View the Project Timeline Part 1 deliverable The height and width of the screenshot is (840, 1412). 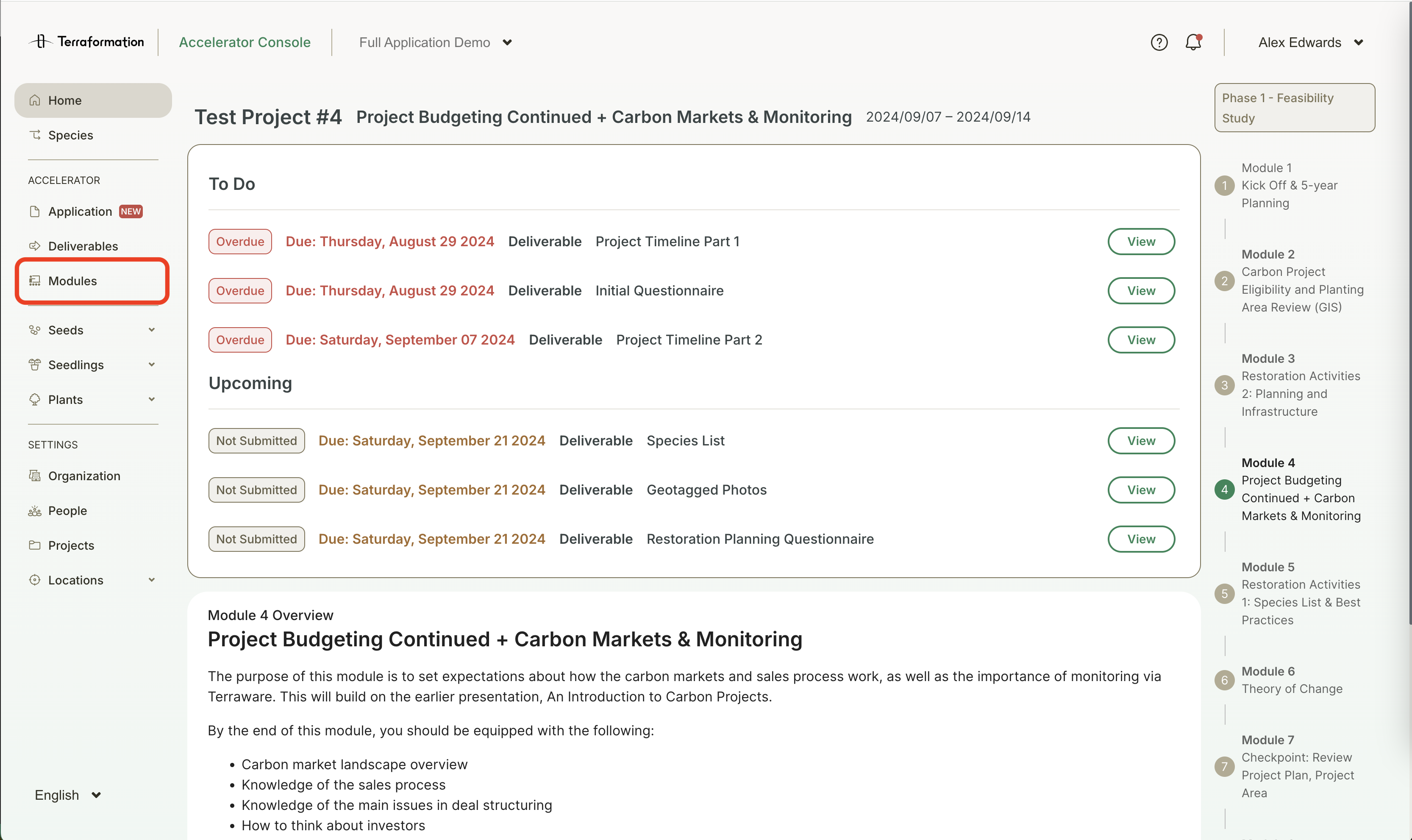pos(1141,241)
